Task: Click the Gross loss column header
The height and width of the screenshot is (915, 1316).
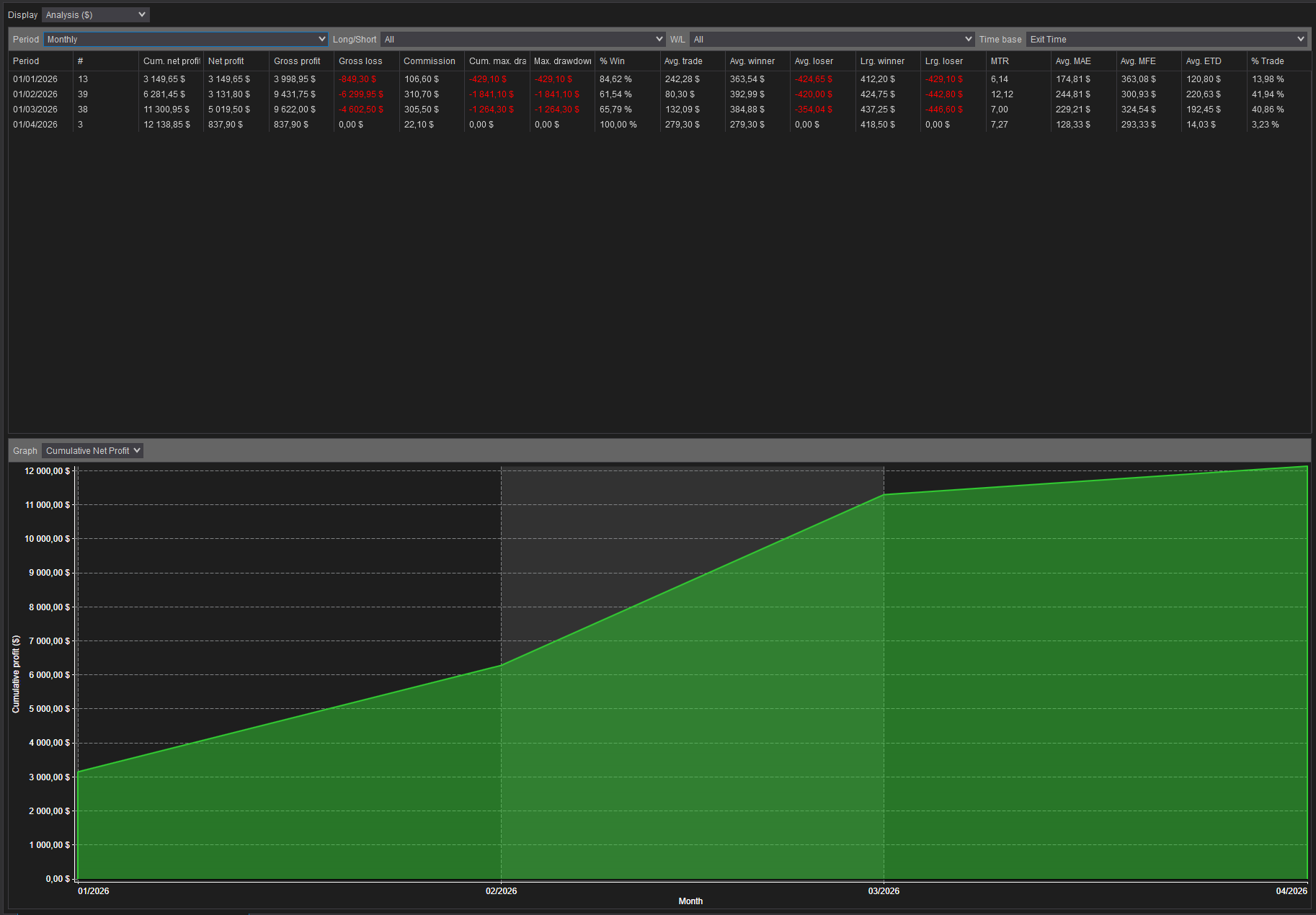Action: [360, 61]
